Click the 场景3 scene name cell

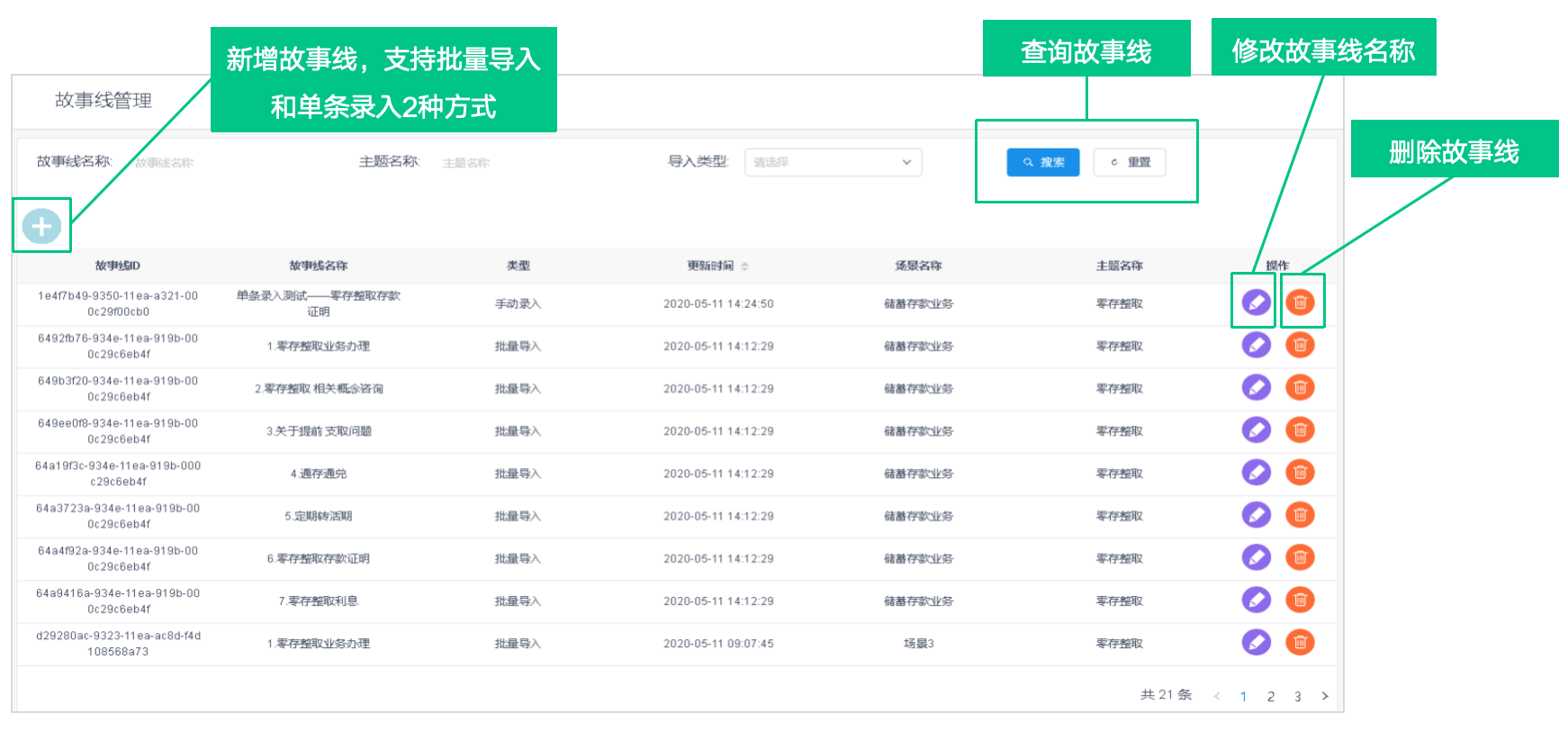pyautogui.click(x=918, y=643)
